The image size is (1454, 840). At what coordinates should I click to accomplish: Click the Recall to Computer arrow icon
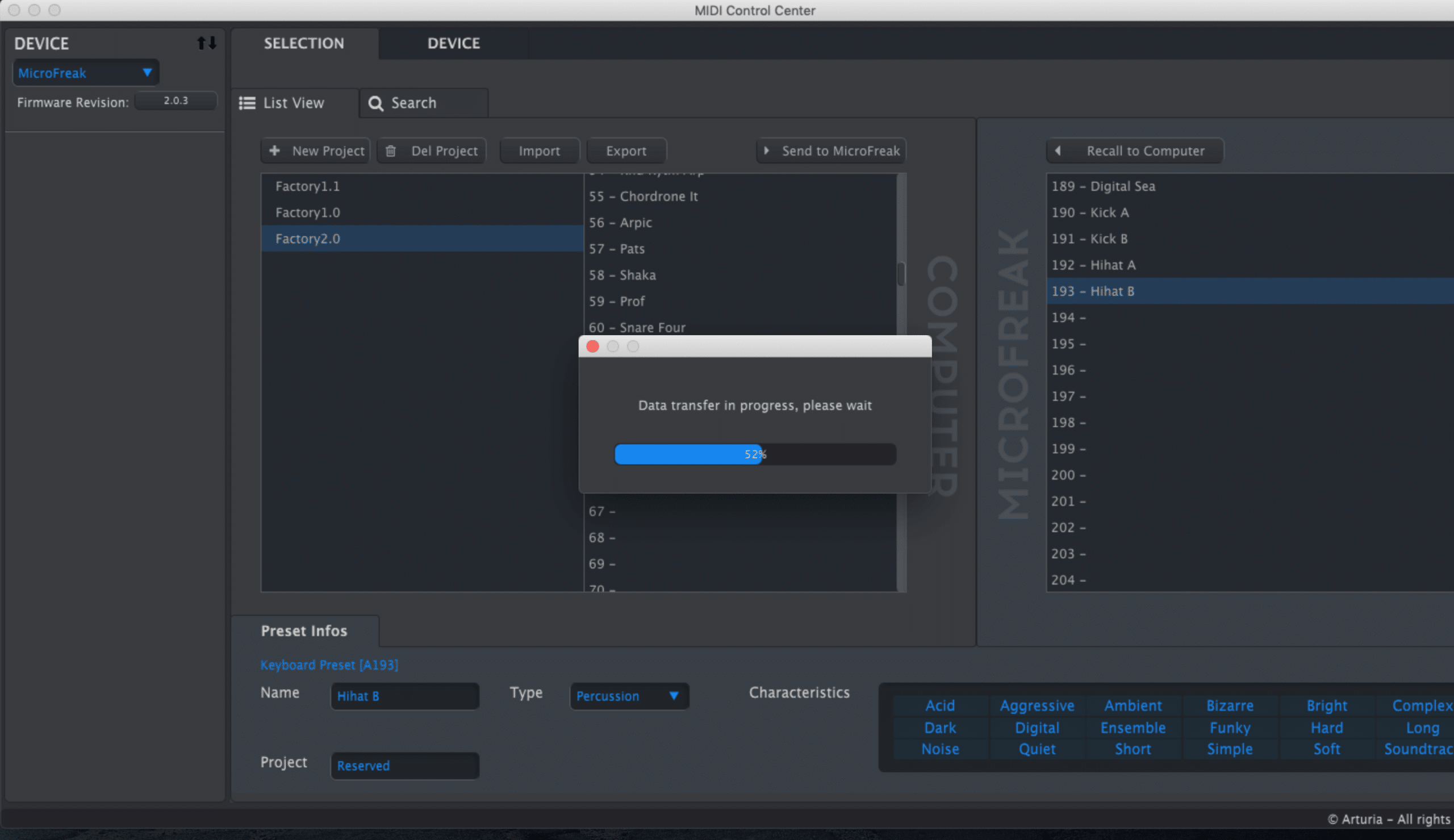[1058, 151]
